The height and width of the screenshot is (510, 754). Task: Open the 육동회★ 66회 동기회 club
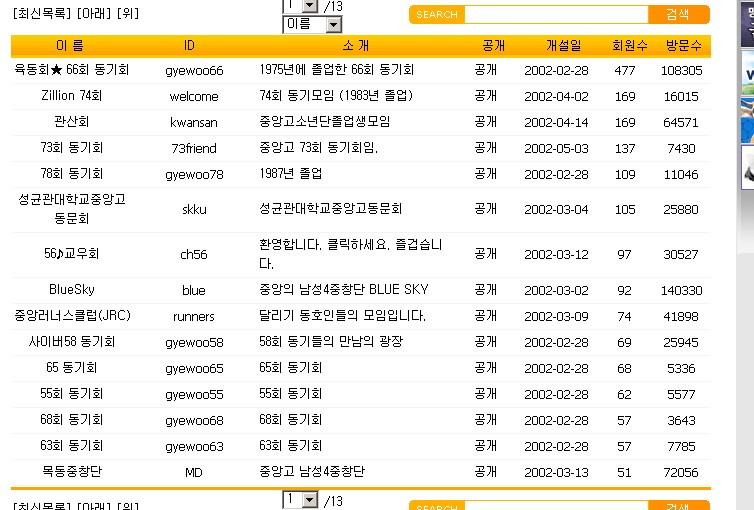[x=71, y=71]
